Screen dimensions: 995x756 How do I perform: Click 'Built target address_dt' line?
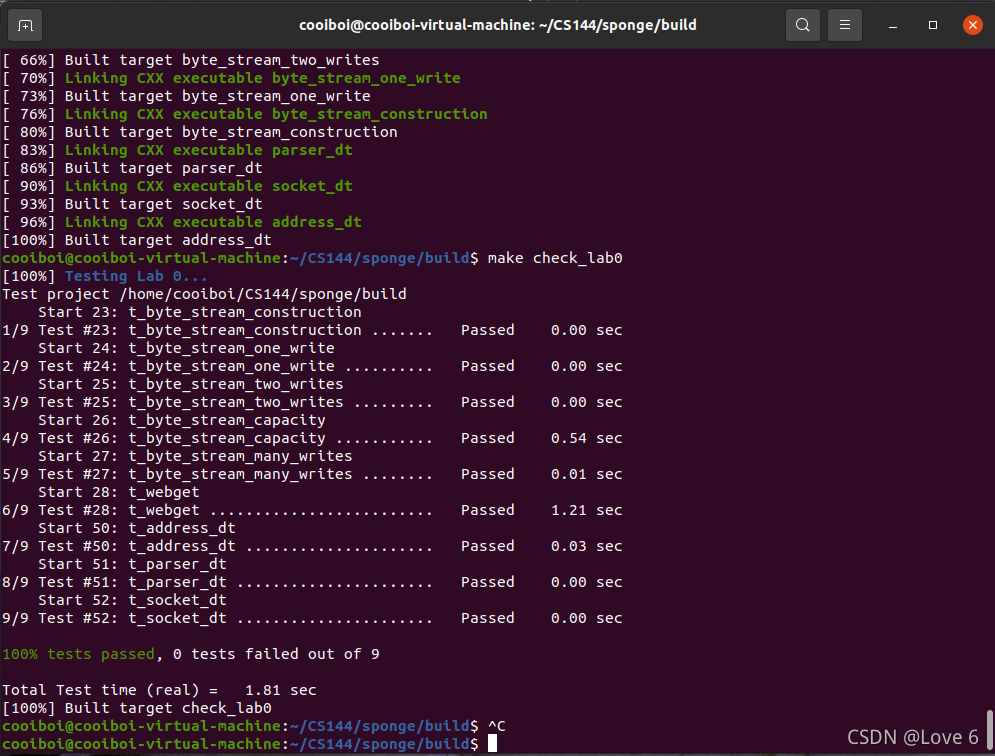pos(137,241)
